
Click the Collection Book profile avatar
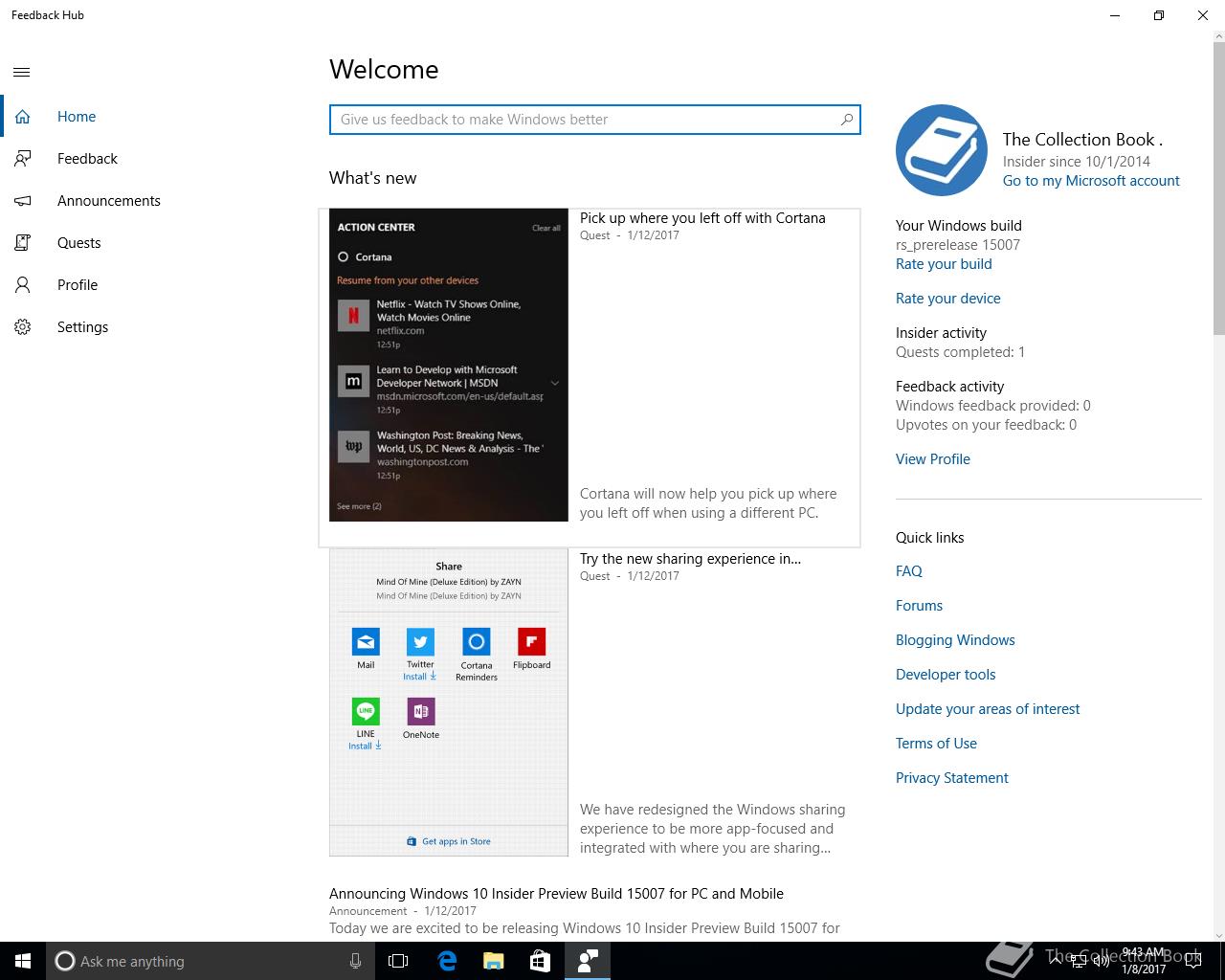(x=942, y=150)
